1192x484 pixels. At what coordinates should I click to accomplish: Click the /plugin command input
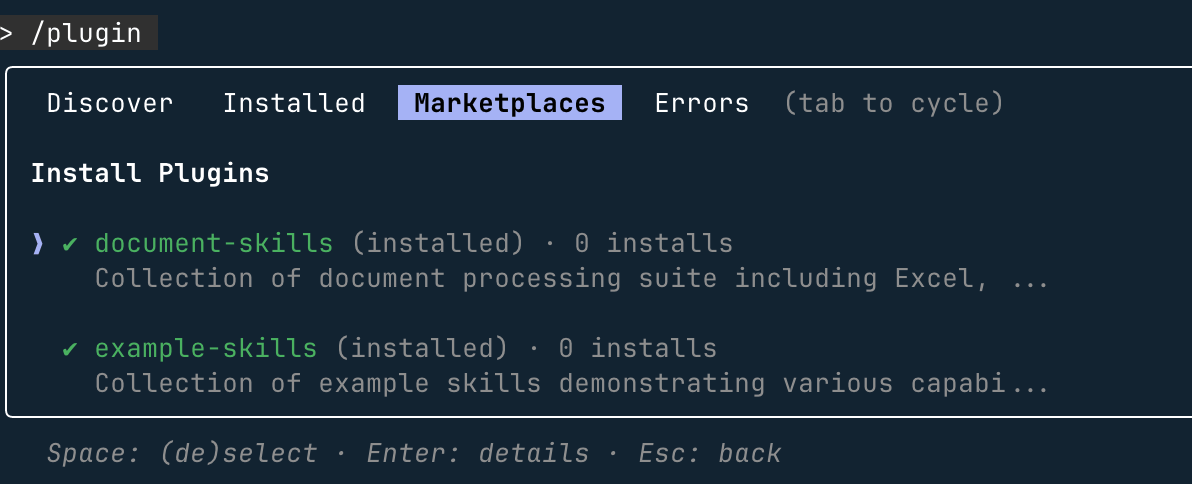click(86, 33)
